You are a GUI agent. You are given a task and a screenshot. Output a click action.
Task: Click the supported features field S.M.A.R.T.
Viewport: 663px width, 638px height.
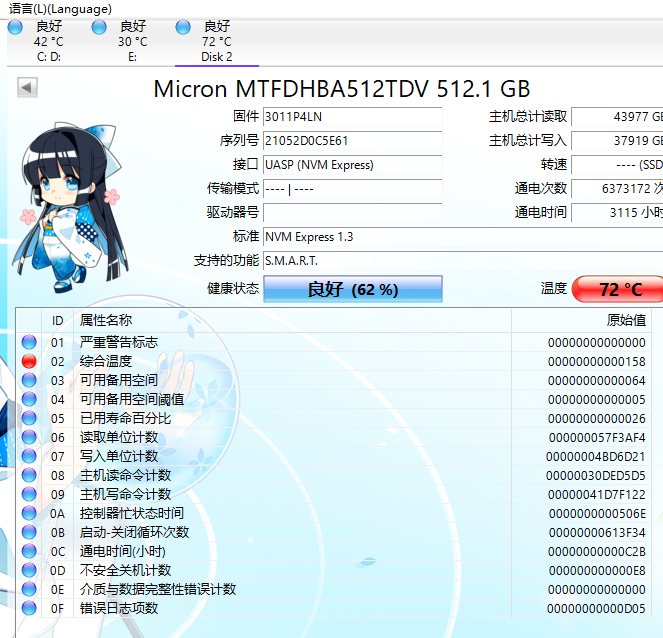[x=463, y=260]
